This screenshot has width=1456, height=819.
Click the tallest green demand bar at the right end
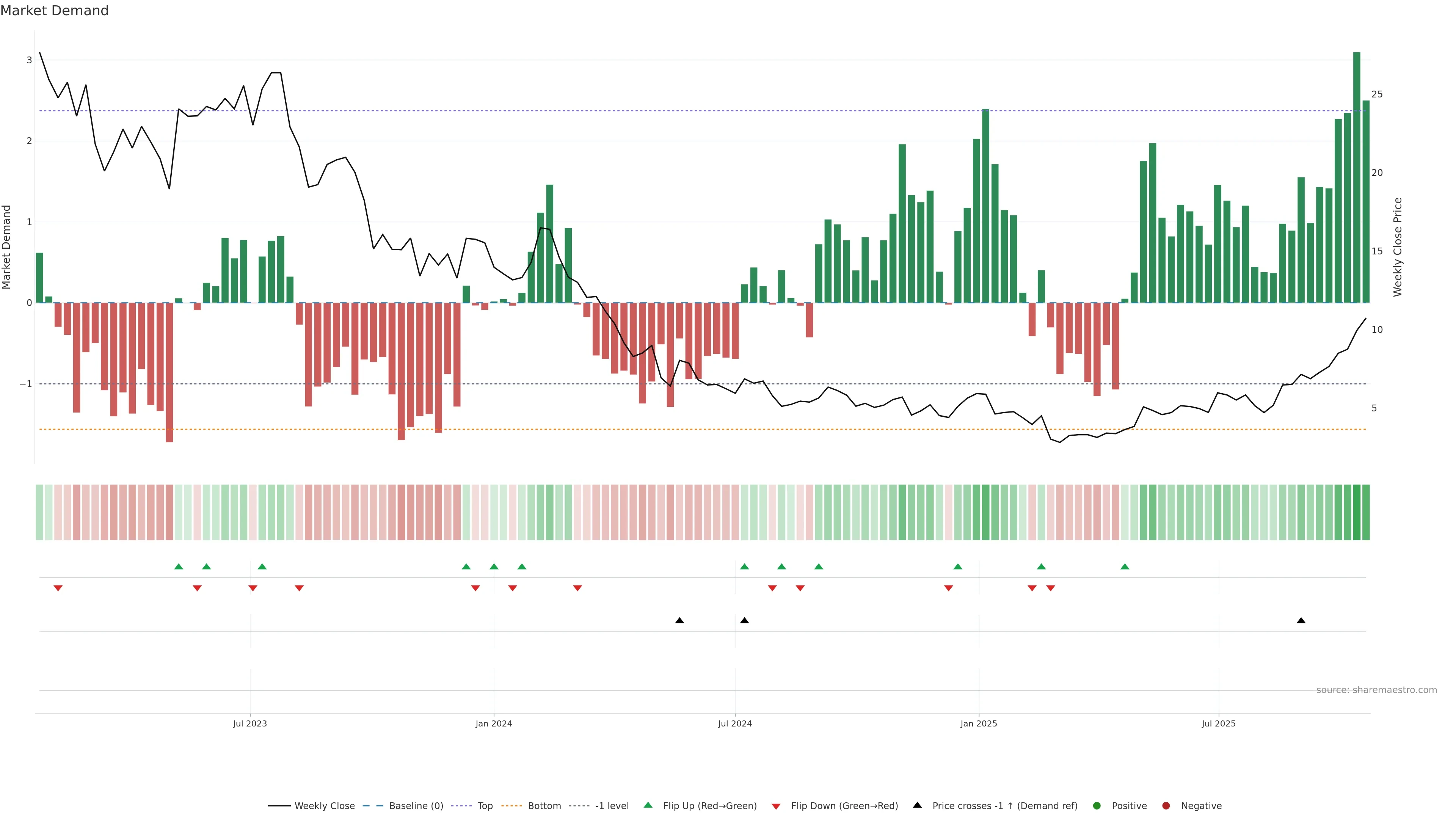coord(1356,177)
